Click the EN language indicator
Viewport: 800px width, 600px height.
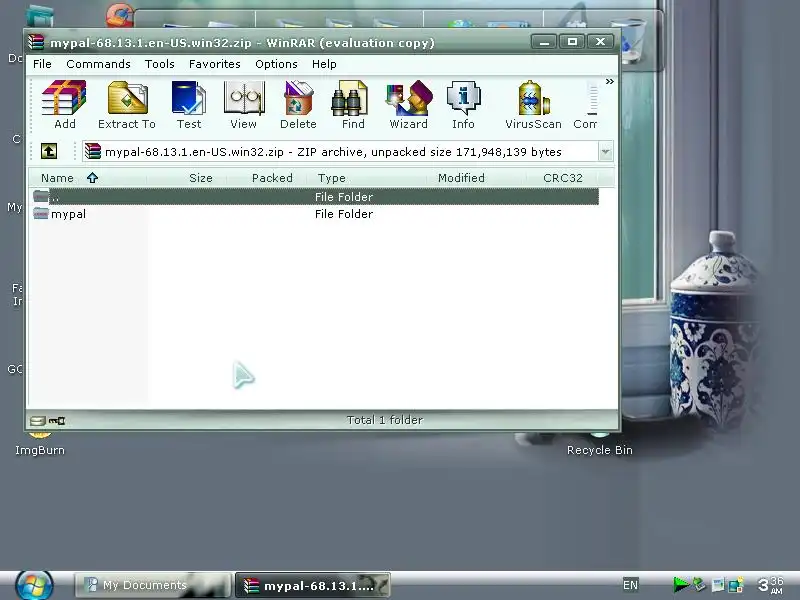[x=630, y=585]
